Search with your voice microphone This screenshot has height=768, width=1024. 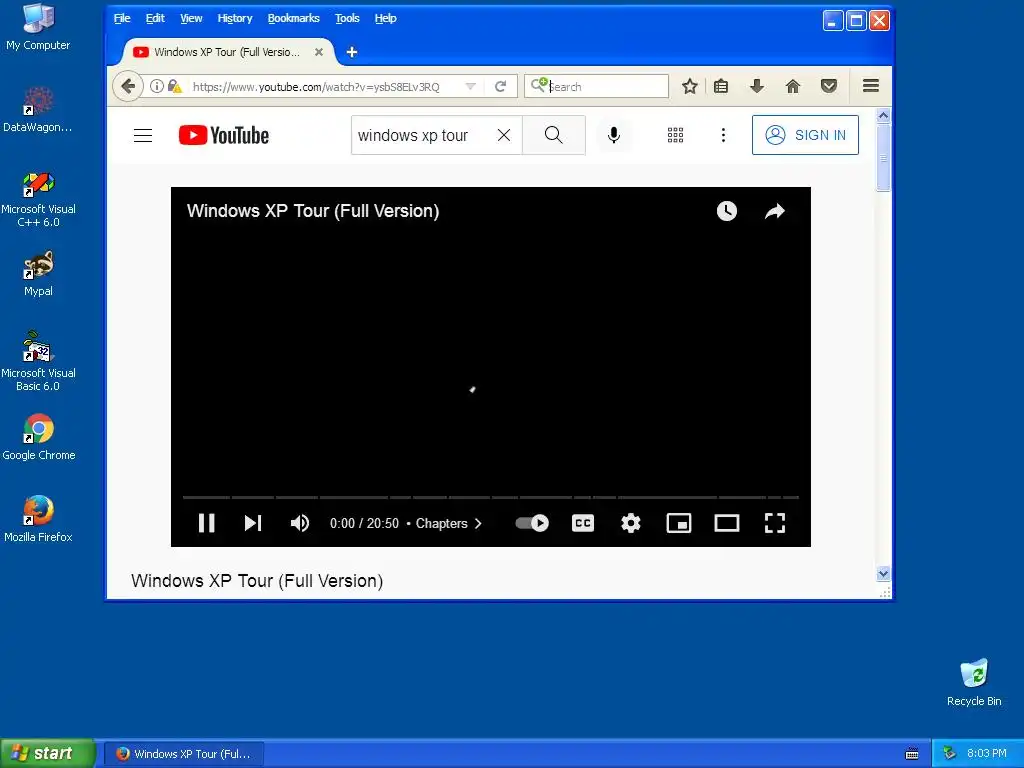click(614, 135)
